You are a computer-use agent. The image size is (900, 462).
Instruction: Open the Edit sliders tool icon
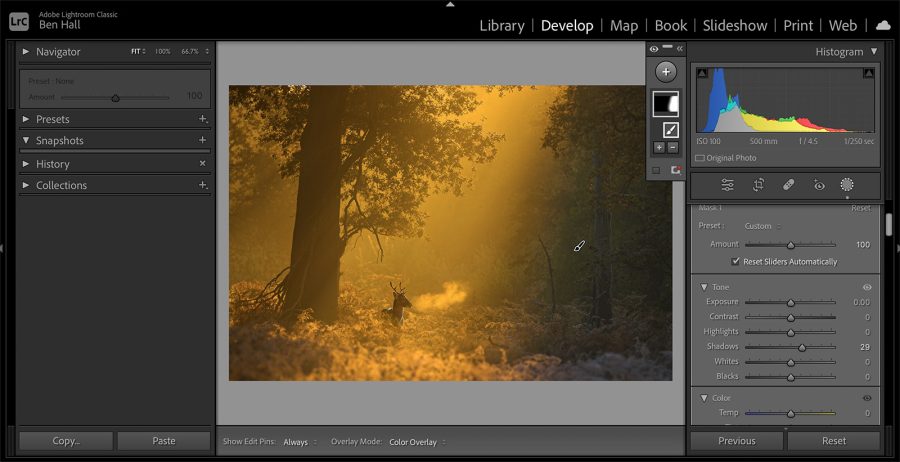[x=727, y=185]
